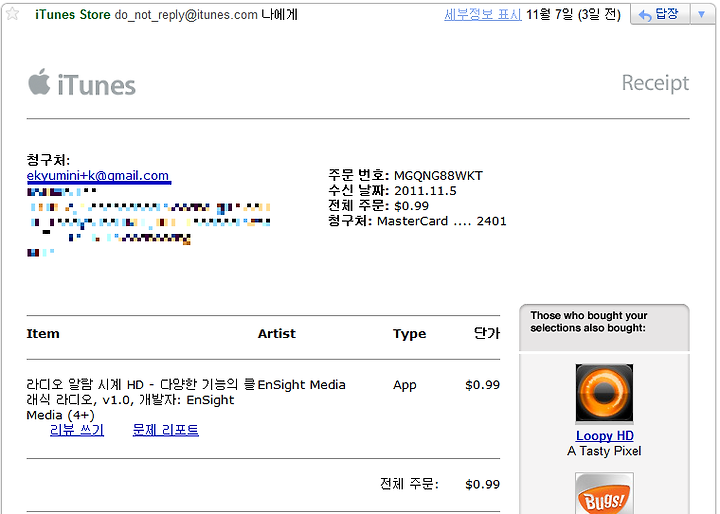The image size is (720, 514).
Task: Click the order total $0.99 at bottom
Action: pyautogui.click(x=482, y=484)
